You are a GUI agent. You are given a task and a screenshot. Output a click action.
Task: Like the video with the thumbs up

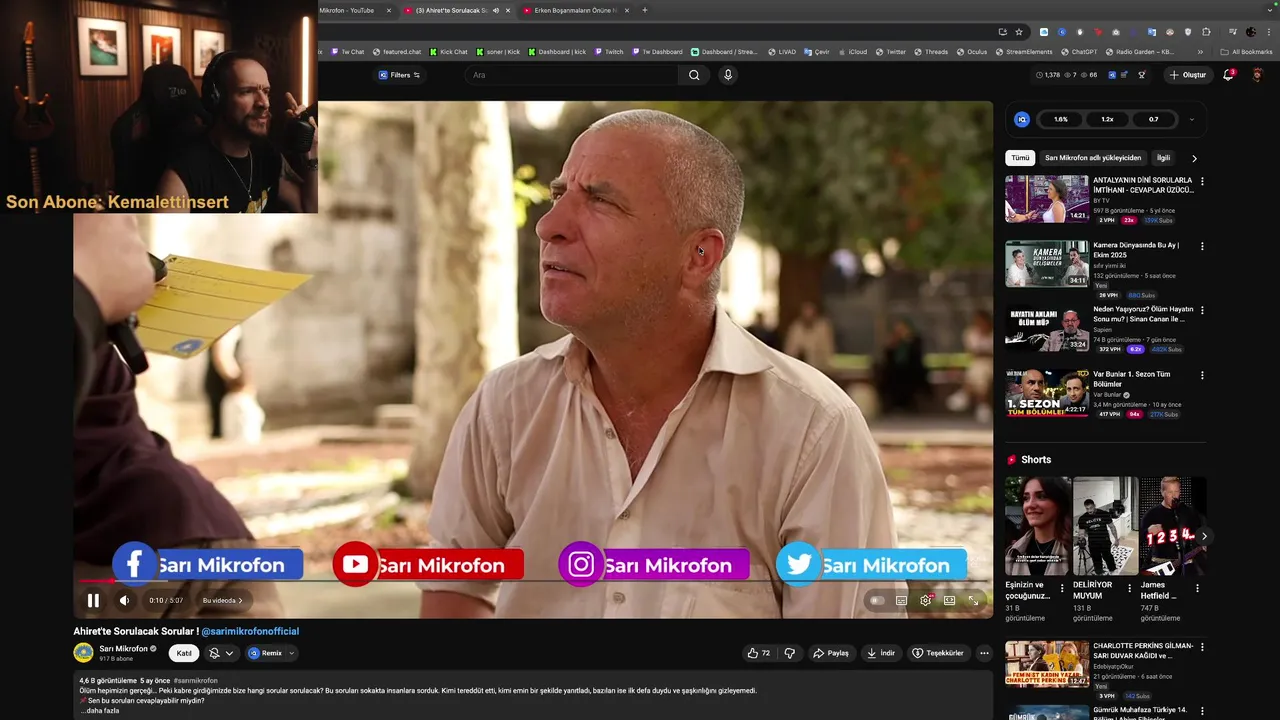pyautogui.click(x=759, y=653)
